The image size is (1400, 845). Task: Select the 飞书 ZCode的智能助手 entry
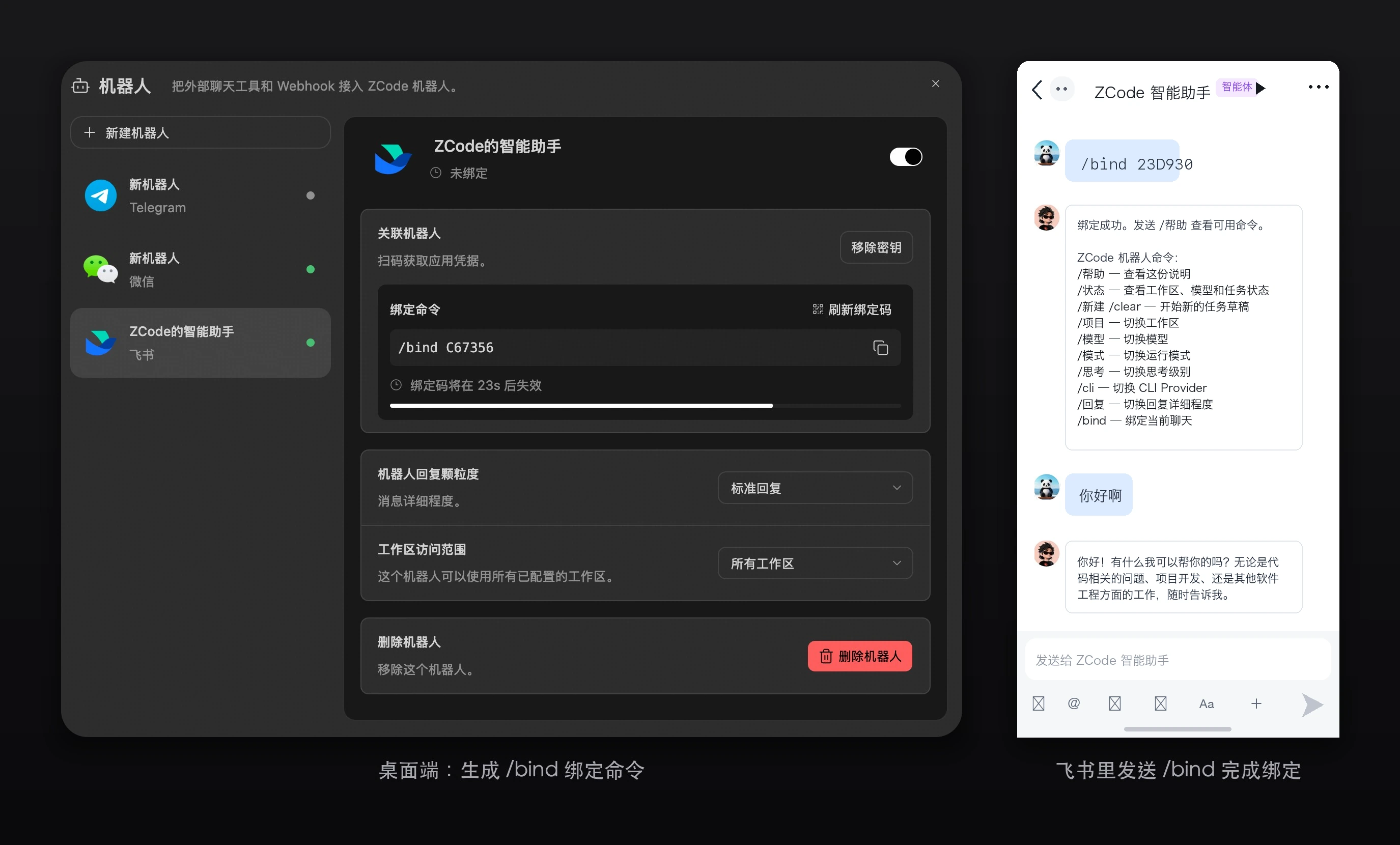click(x=201, y=343)
